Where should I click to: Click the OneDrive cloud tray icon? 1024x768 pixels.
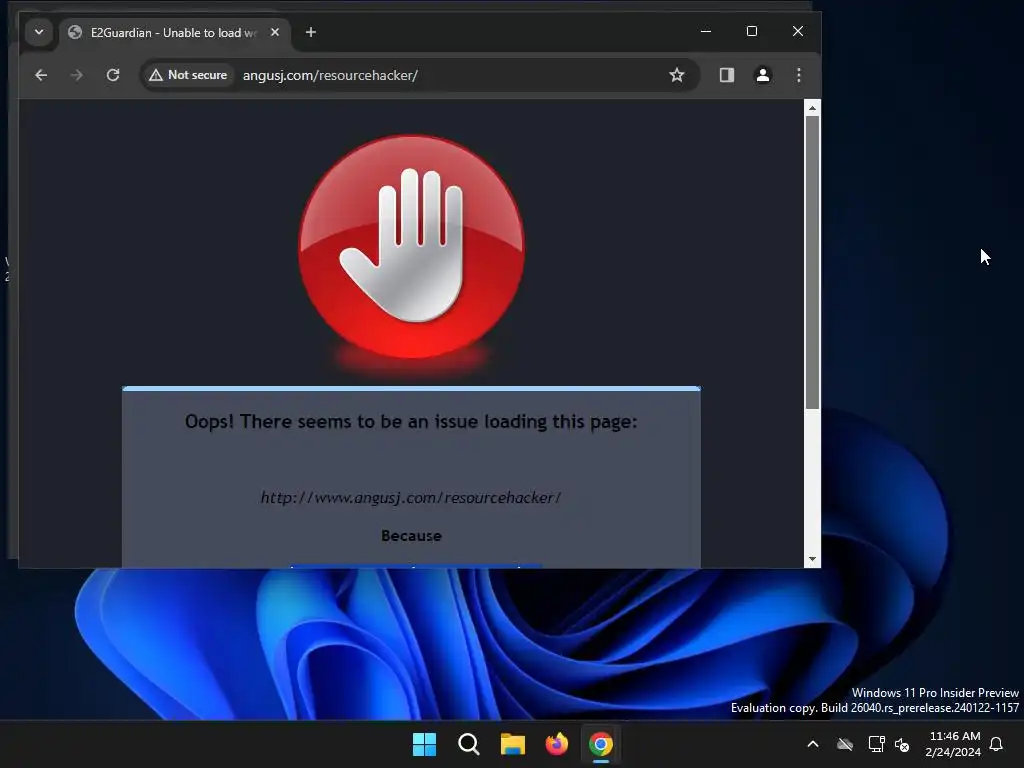[x=845, y=744]
